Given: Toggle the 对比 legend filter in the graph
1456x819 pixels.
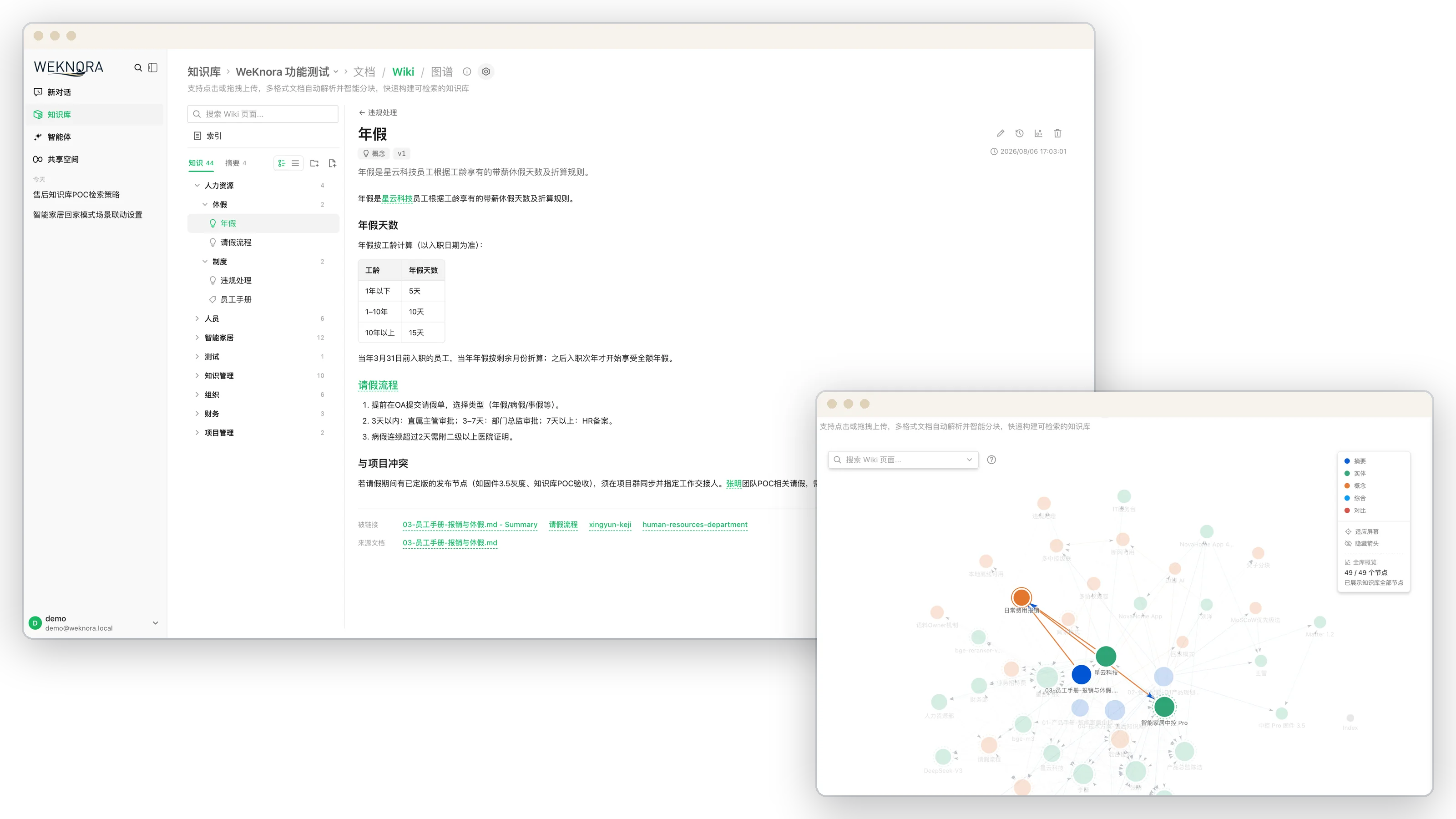Looking at the screenshot, I should click(1355, 511).
